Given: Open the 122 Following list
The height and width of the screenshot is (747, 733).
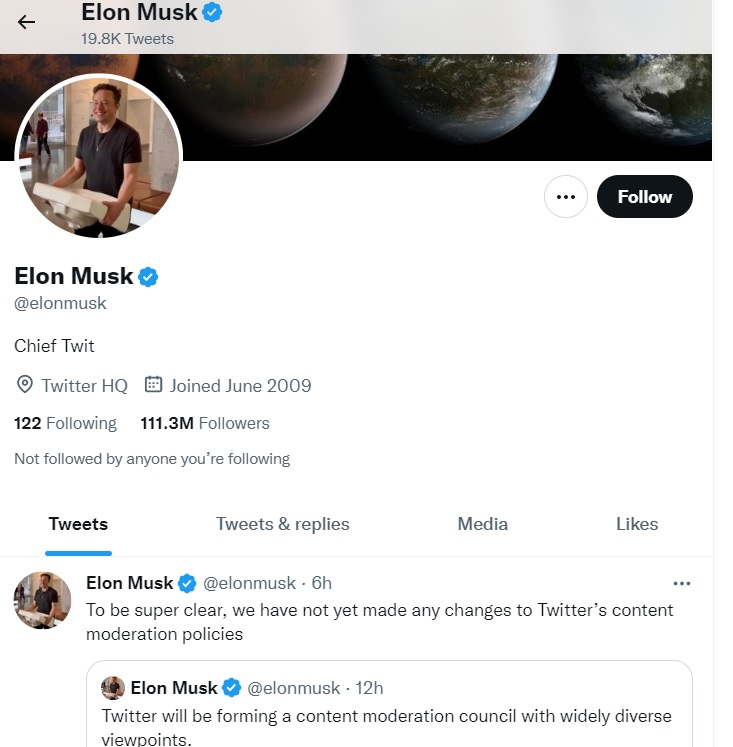Looking at the screenshot, I should coord(65,423).
